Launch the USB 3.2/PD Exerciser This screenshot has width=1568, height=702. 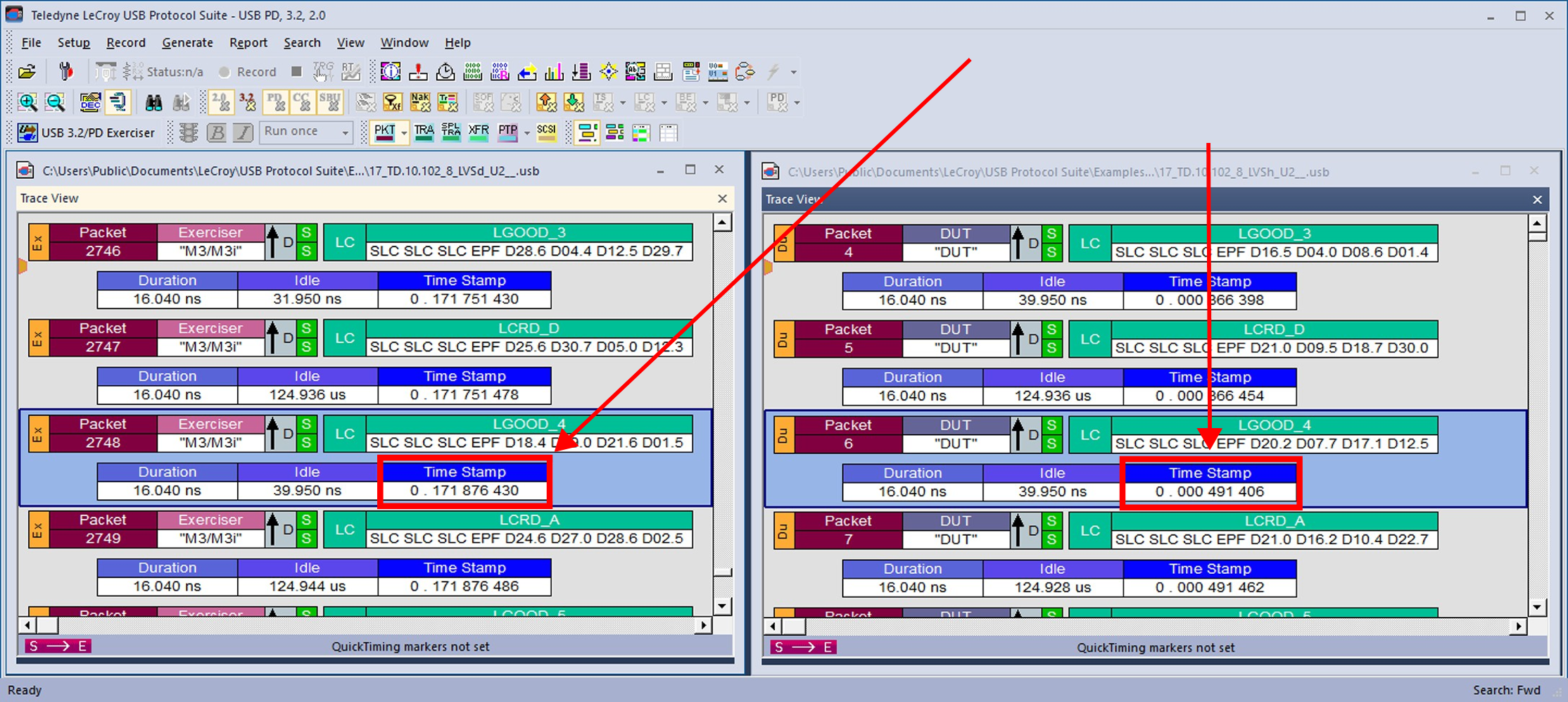[x=87, y=132]
